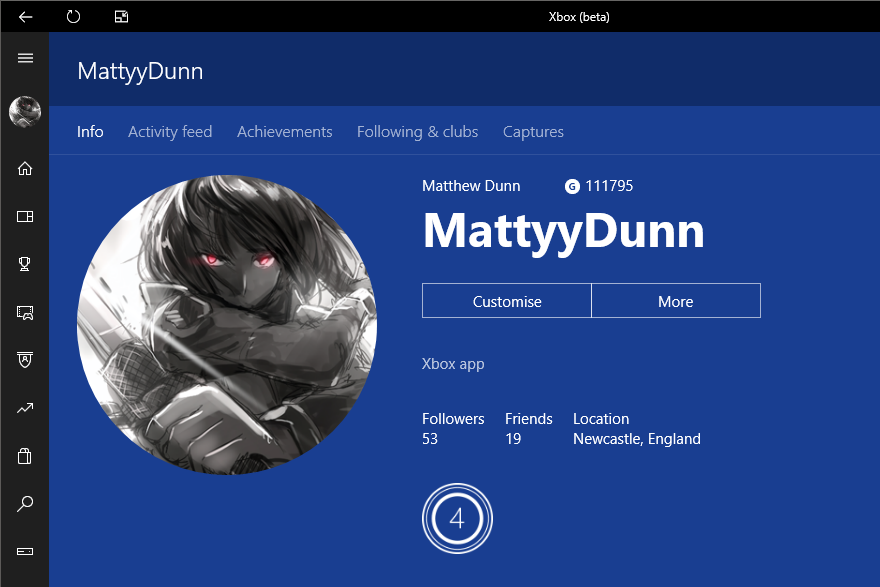Click the Customise button
Viewport: 880px width, 587px height.
point(507,301)
